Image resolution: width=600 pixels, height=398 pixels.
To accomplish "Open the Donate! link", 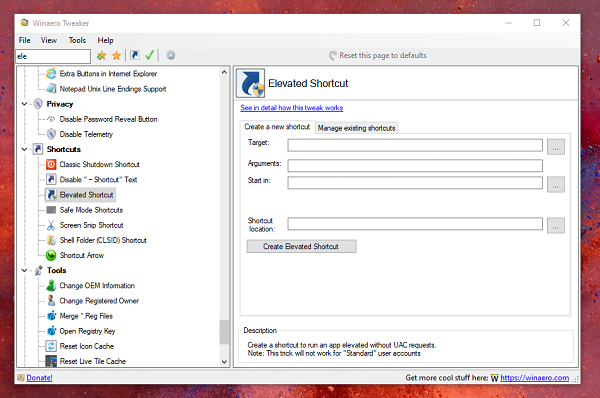I will (39, 378).
